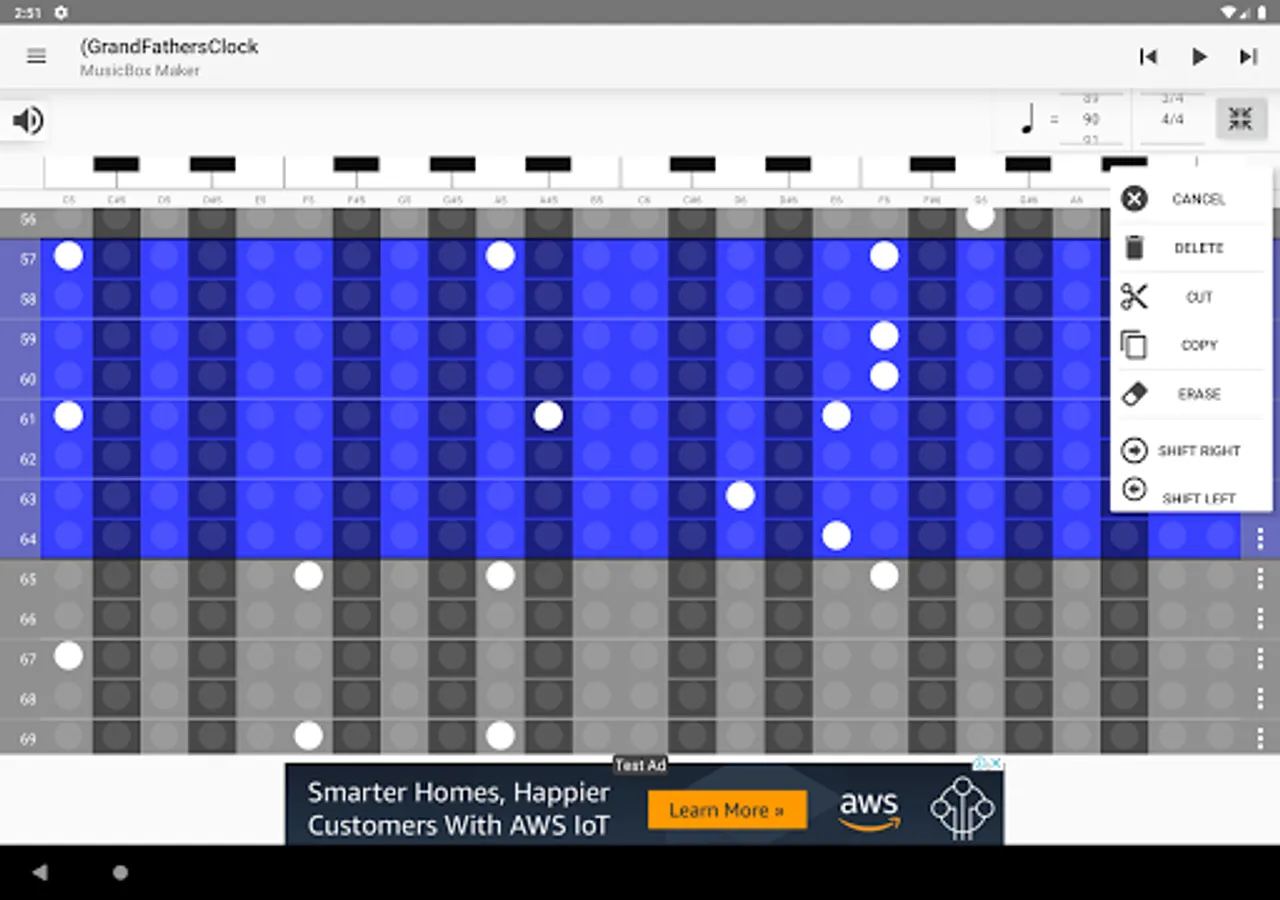Tap the speaker volume icon
Viewport: 1280px width, 900px height.
tap(28, 121)
